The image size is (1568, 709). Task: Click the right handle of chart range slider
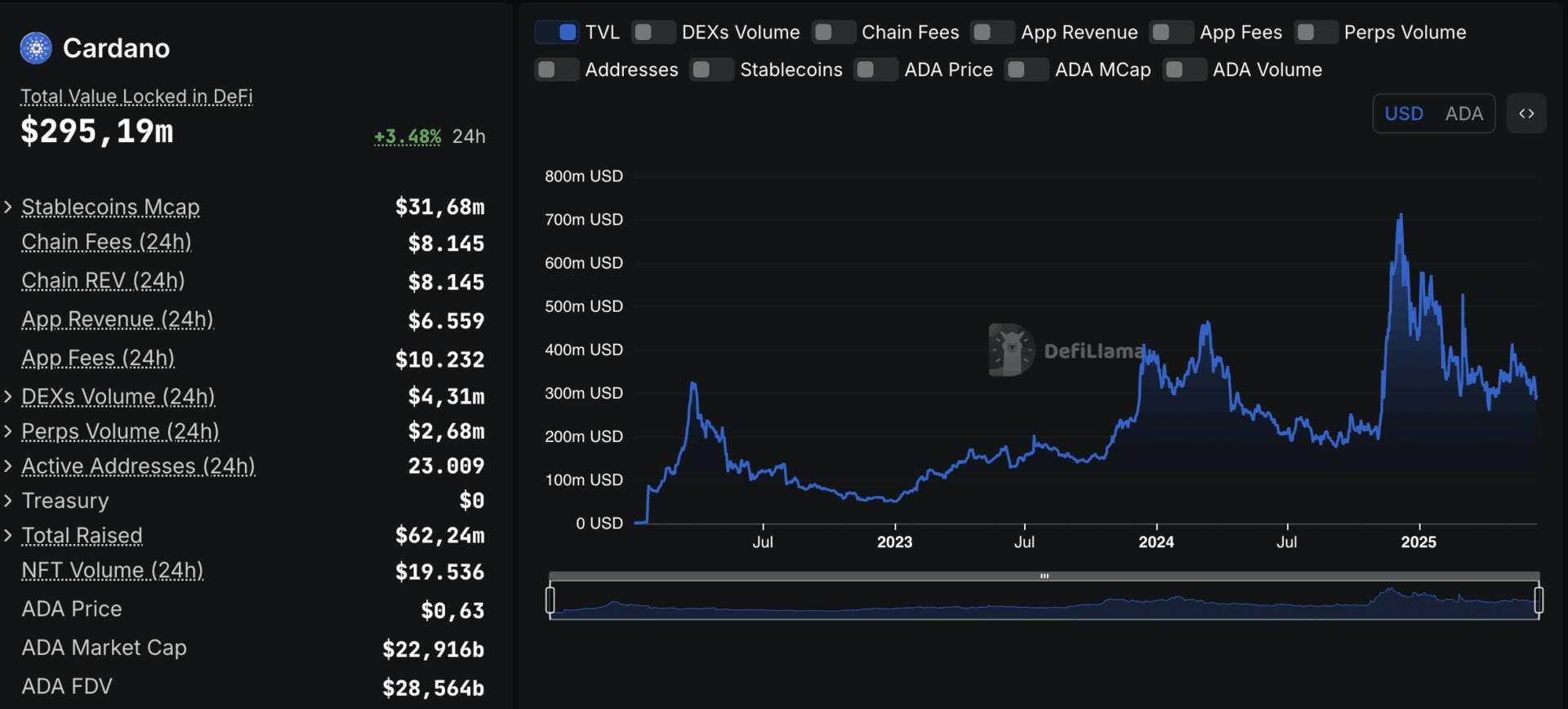point(1539,600)
